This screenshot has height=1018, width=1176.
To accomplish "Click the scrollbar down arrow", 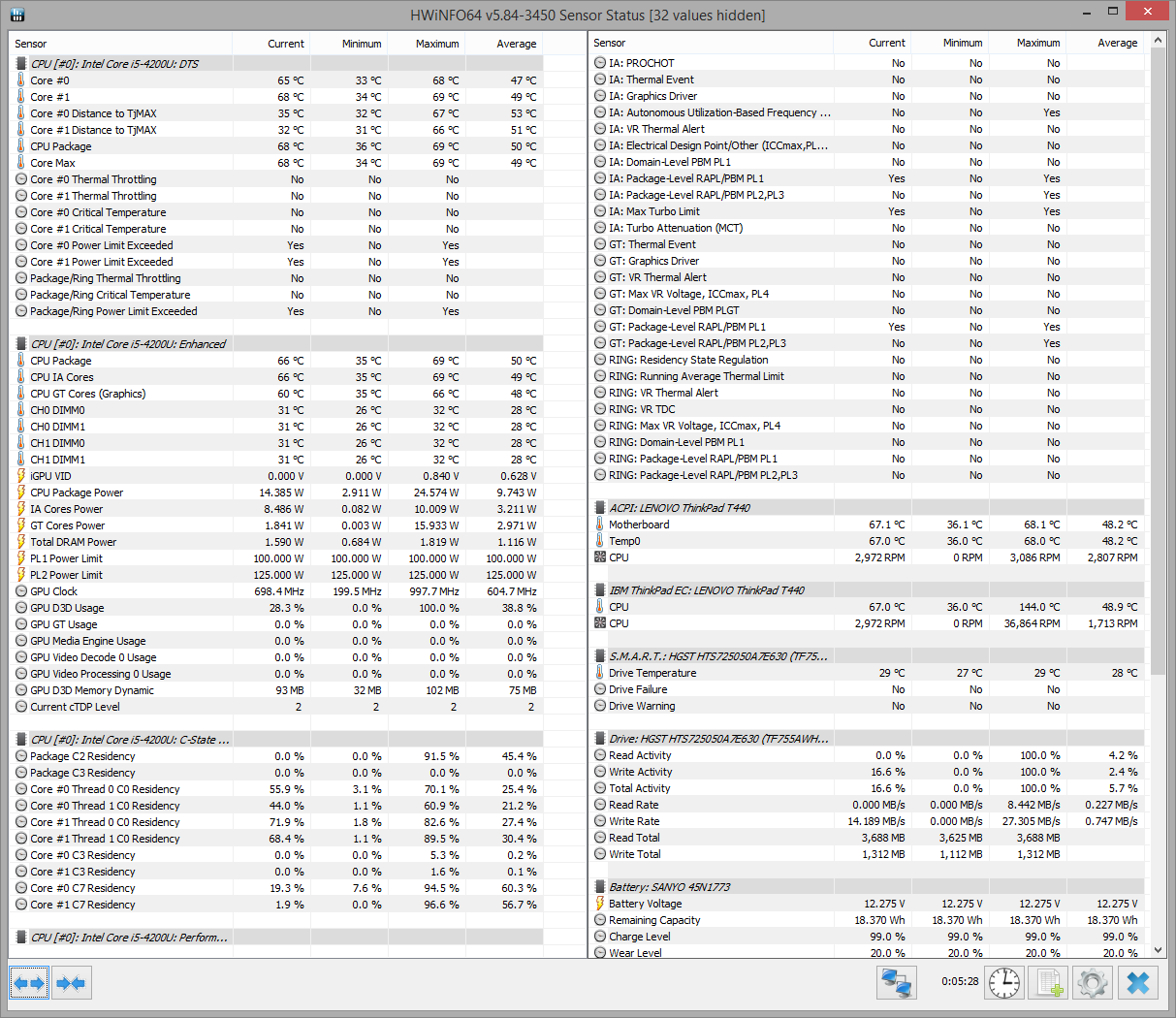I will pyautogui.click(x=1157, y=951).
